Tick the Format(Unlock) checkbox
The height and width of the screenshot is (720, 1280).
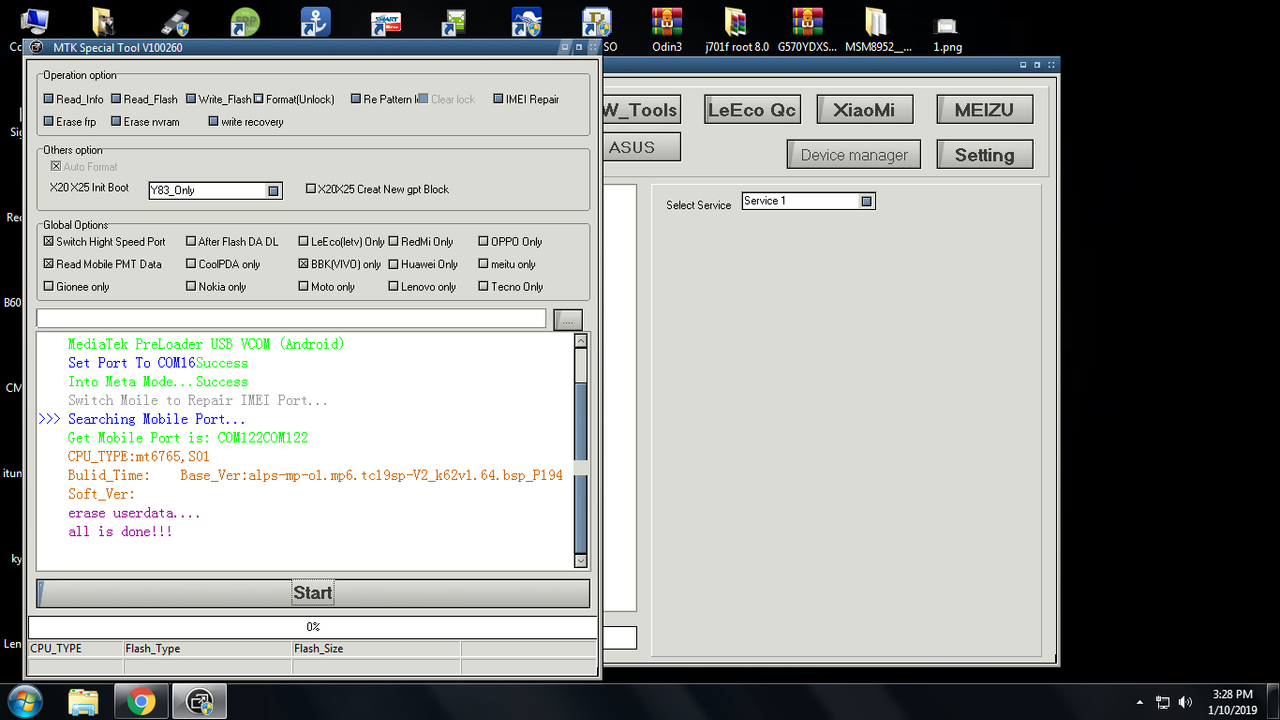(258, 99)
